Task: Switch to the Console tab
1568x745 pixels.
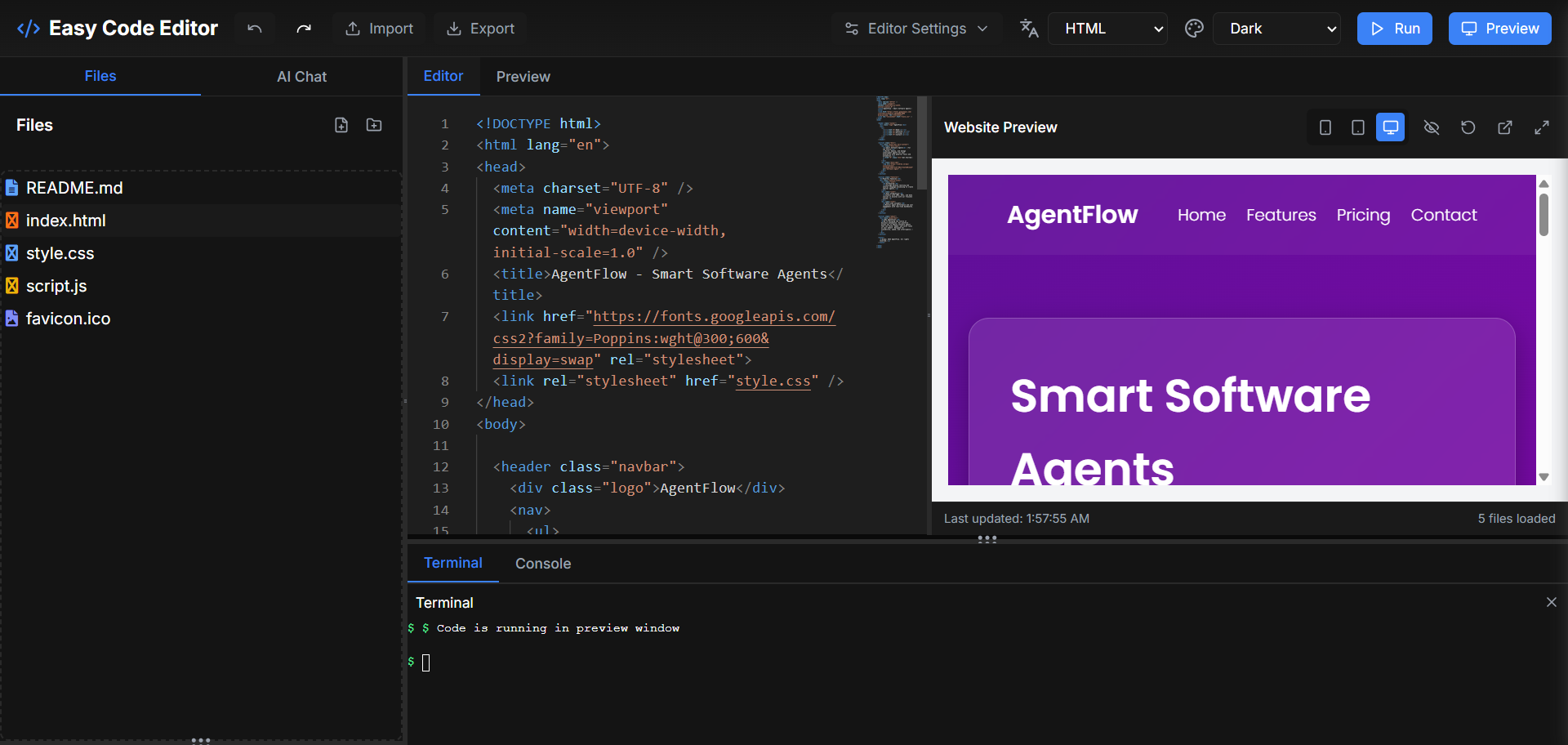Action: [x=543, y=564]
